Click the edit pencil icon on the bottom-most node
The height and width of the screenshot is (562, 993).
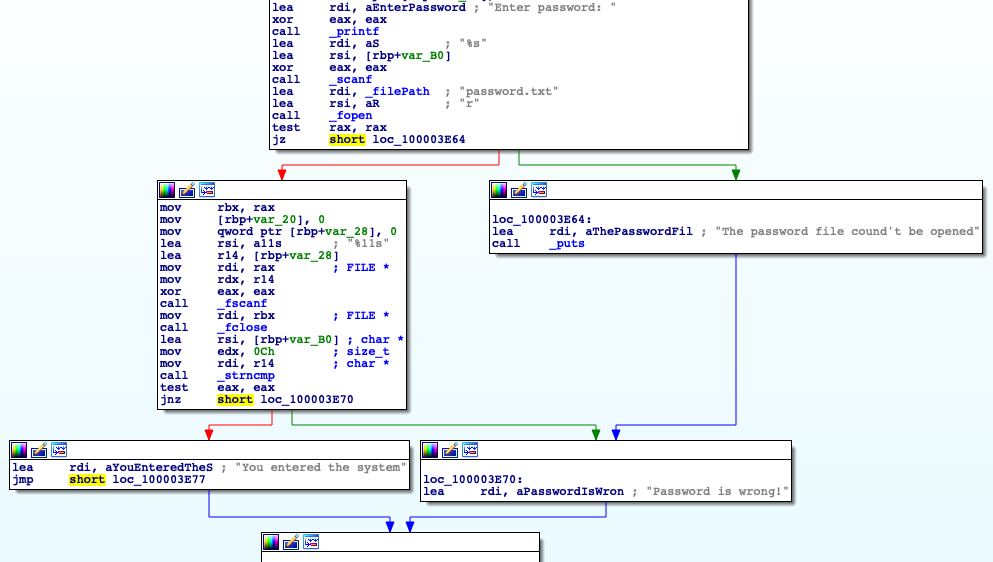coord(291,542)
